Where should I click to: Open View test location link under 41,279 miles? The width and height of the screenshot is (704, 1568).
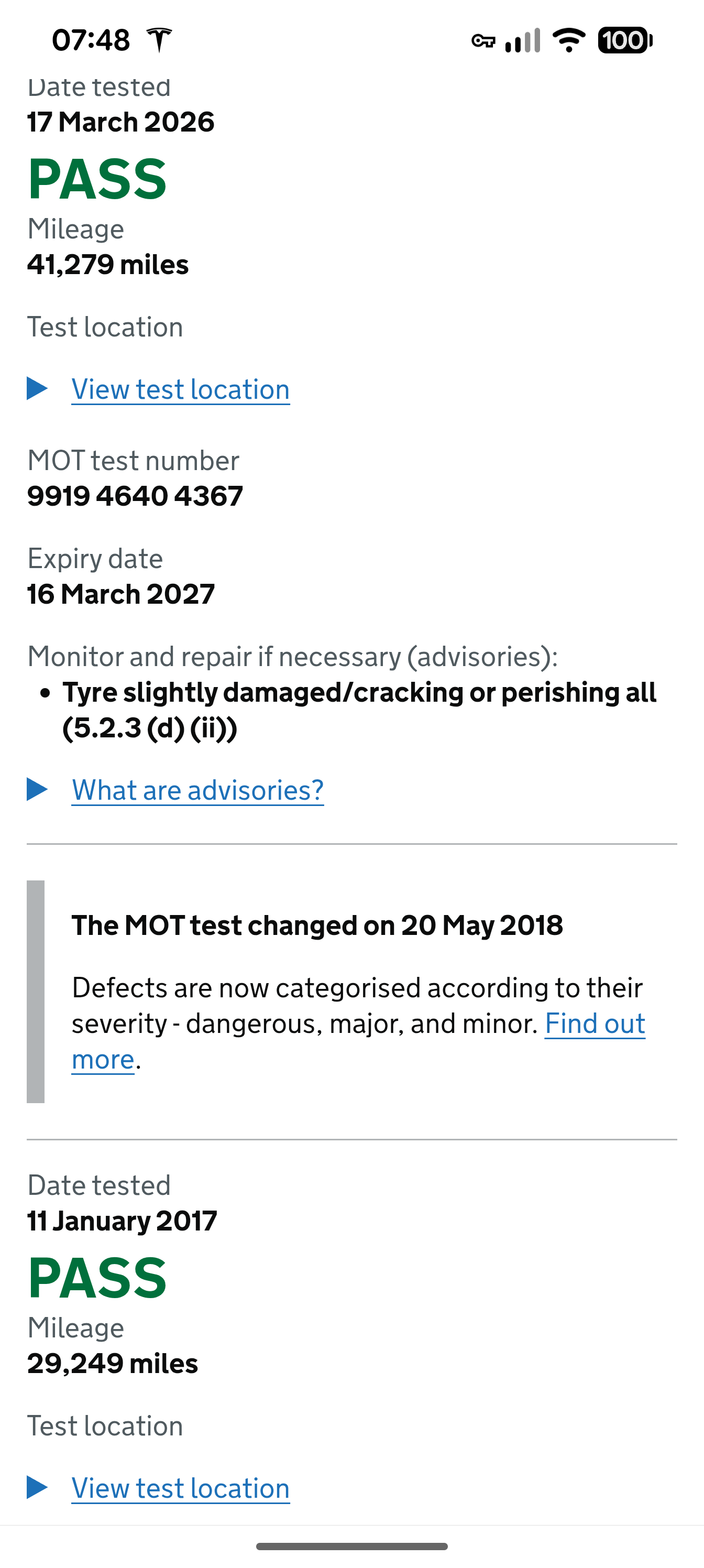pos(181,389)
